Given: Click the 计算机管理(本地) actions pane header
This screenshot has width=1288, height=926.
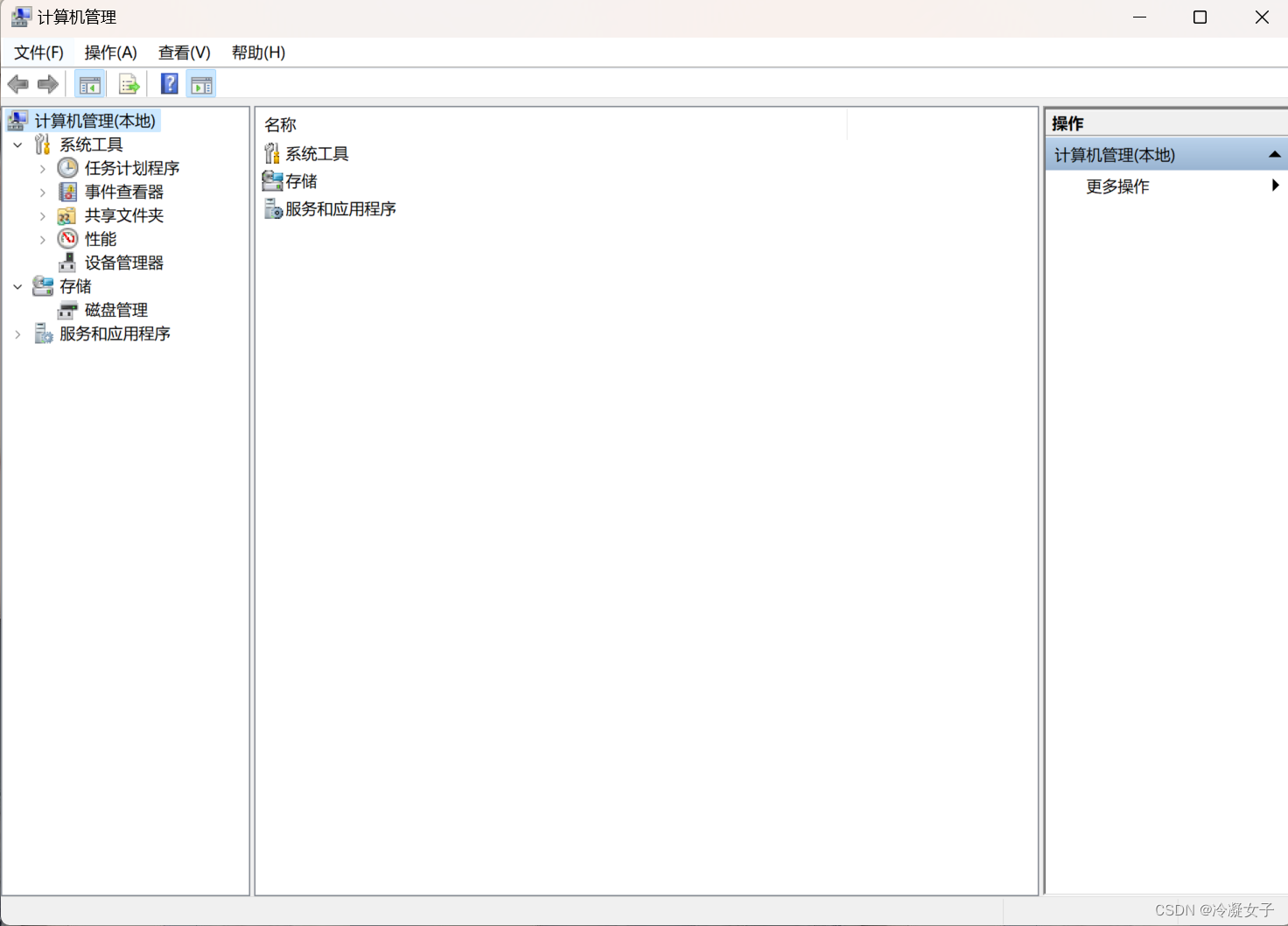Looking at the screenshot, I should point(1166,155).
